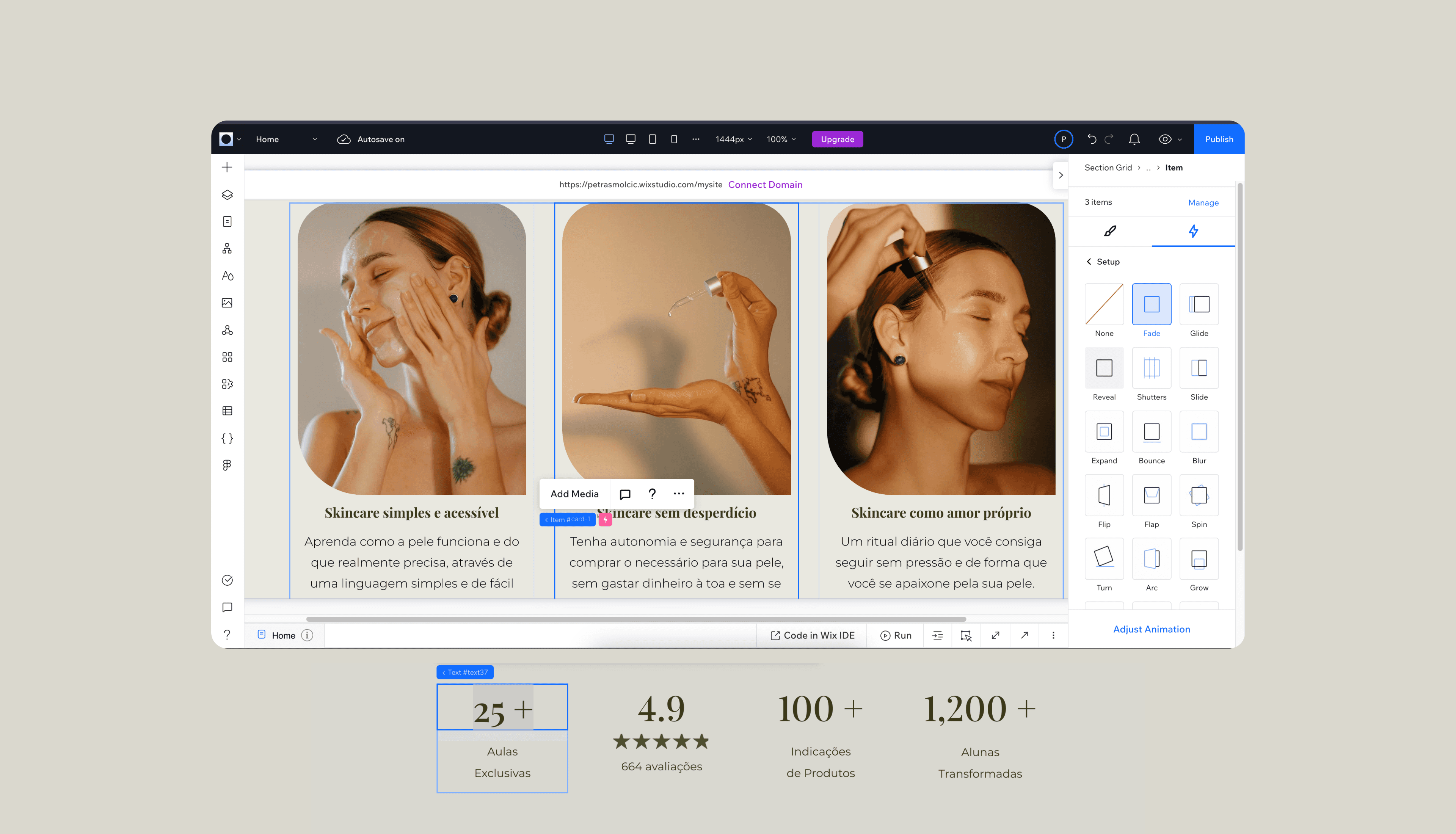Open the Site Styles typography icon
The height and width of the screenshot is (834, 1456).
coord(227,276)
